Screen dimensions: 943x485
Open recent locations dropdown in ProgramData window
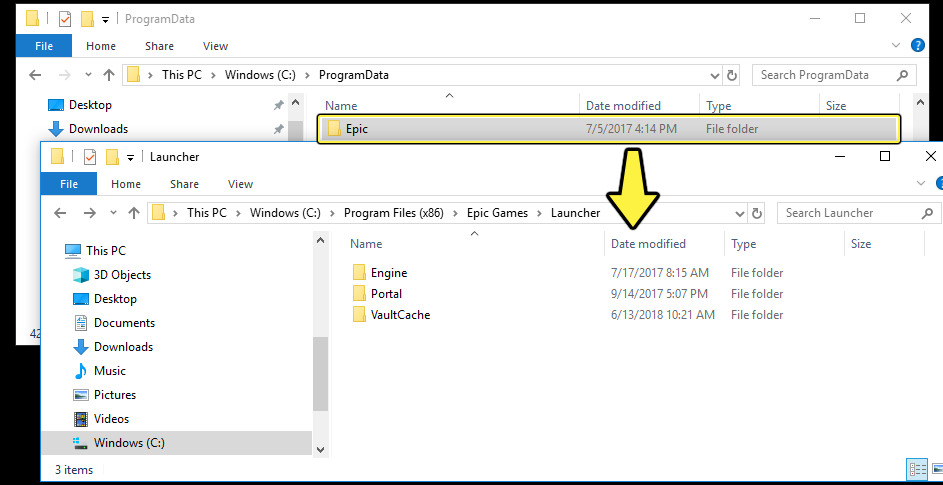click(88, 75)
